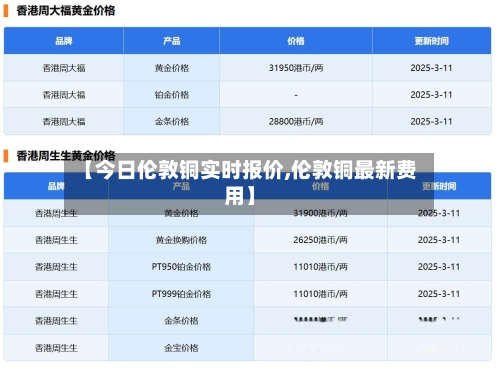Select the 品牌 header in the 周生生 table
This screenshot has height=368, width=500.
[56, 186]
